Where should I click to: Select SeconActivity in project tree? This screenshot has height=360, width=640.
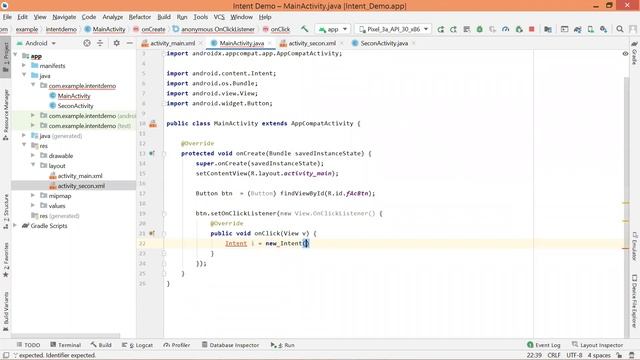(x=76, y=106)
